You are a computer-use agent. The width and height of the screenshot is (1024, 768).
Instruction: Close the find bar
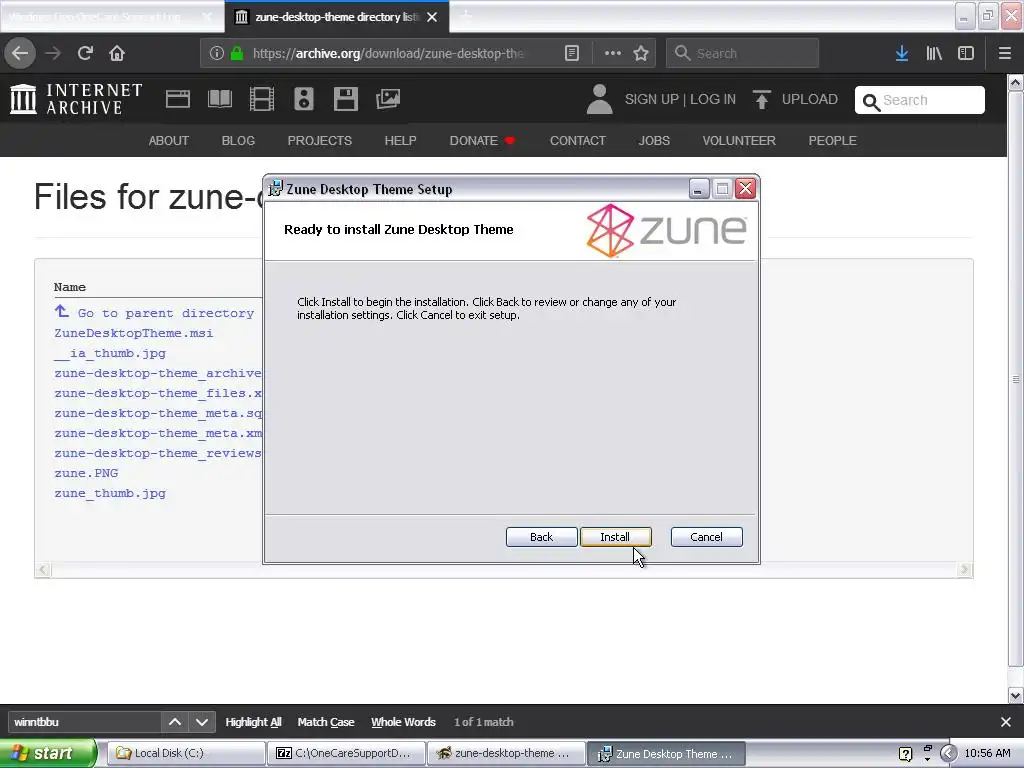[1006, 722]
